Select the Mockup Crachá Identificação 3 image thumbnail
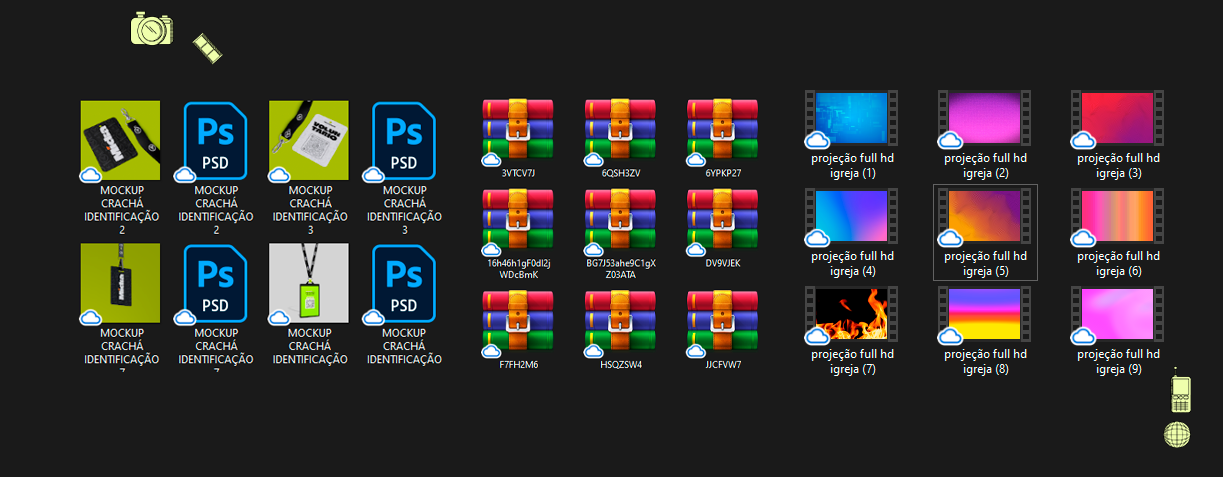 [309, 141]
